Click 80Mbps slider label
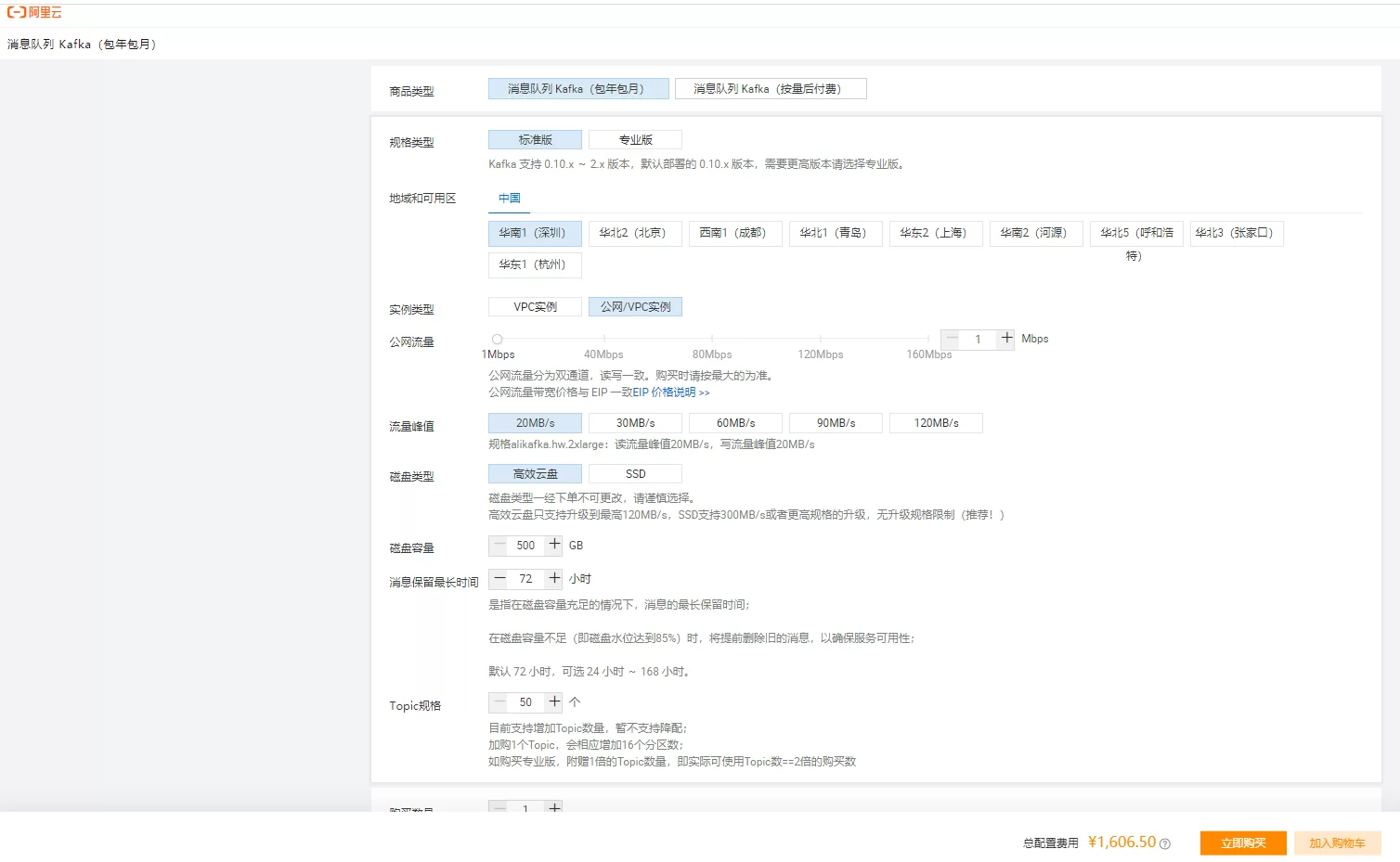Image resolution: width=1400 pixels, height=862 pixels. click(712, 354)
